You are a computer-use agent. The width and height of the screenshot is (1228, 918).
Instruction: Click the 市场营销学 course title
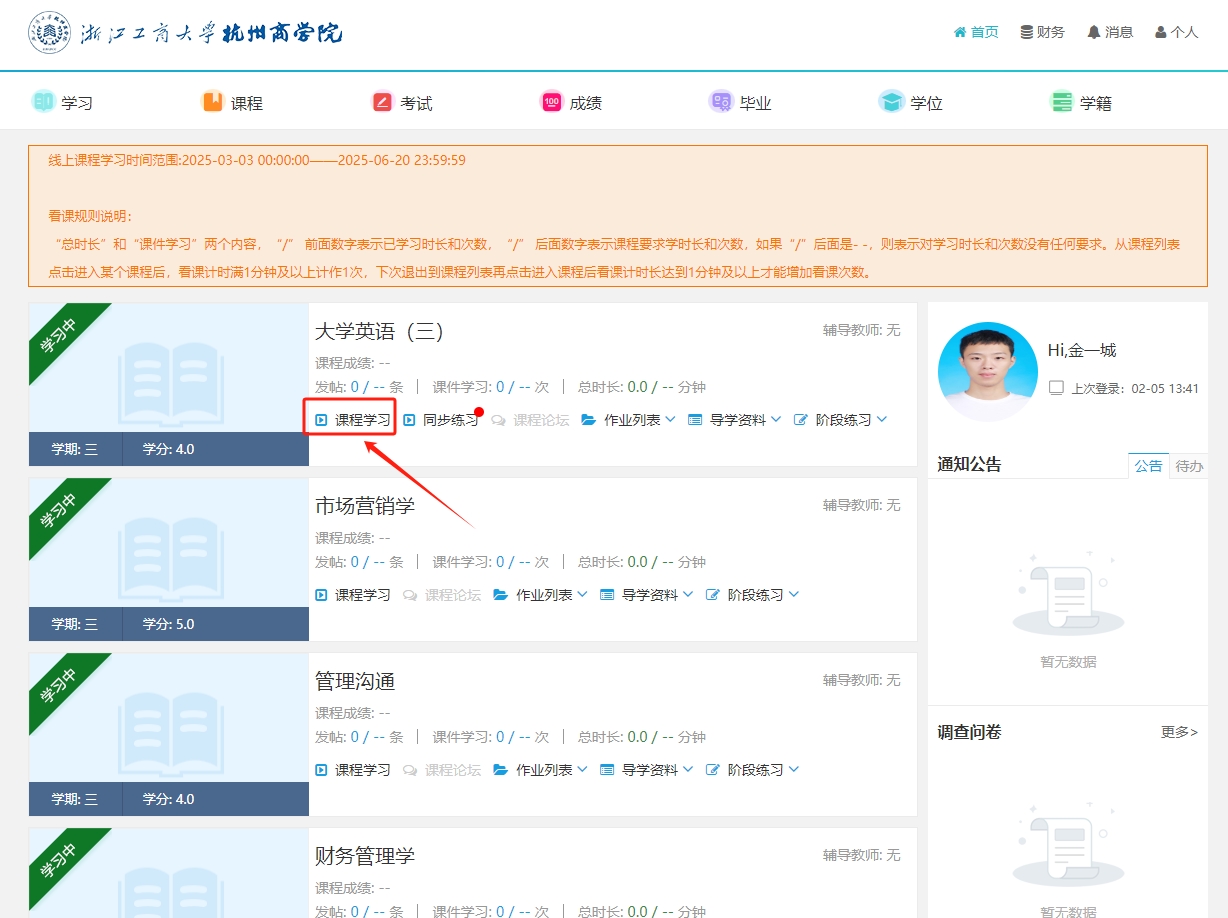pos(365,506)
